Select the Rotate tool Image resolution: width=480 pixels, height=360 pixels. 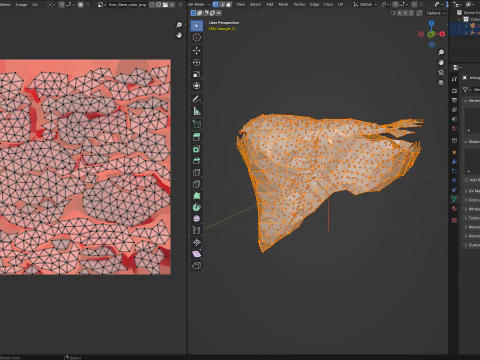(x=197, y=62)
